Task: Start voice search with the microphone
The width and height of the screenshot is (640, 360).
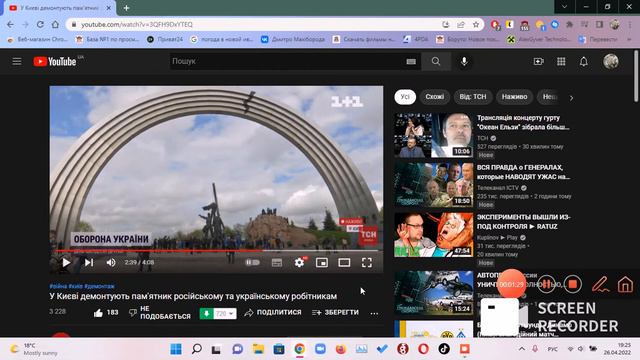Action: [464, 61]
